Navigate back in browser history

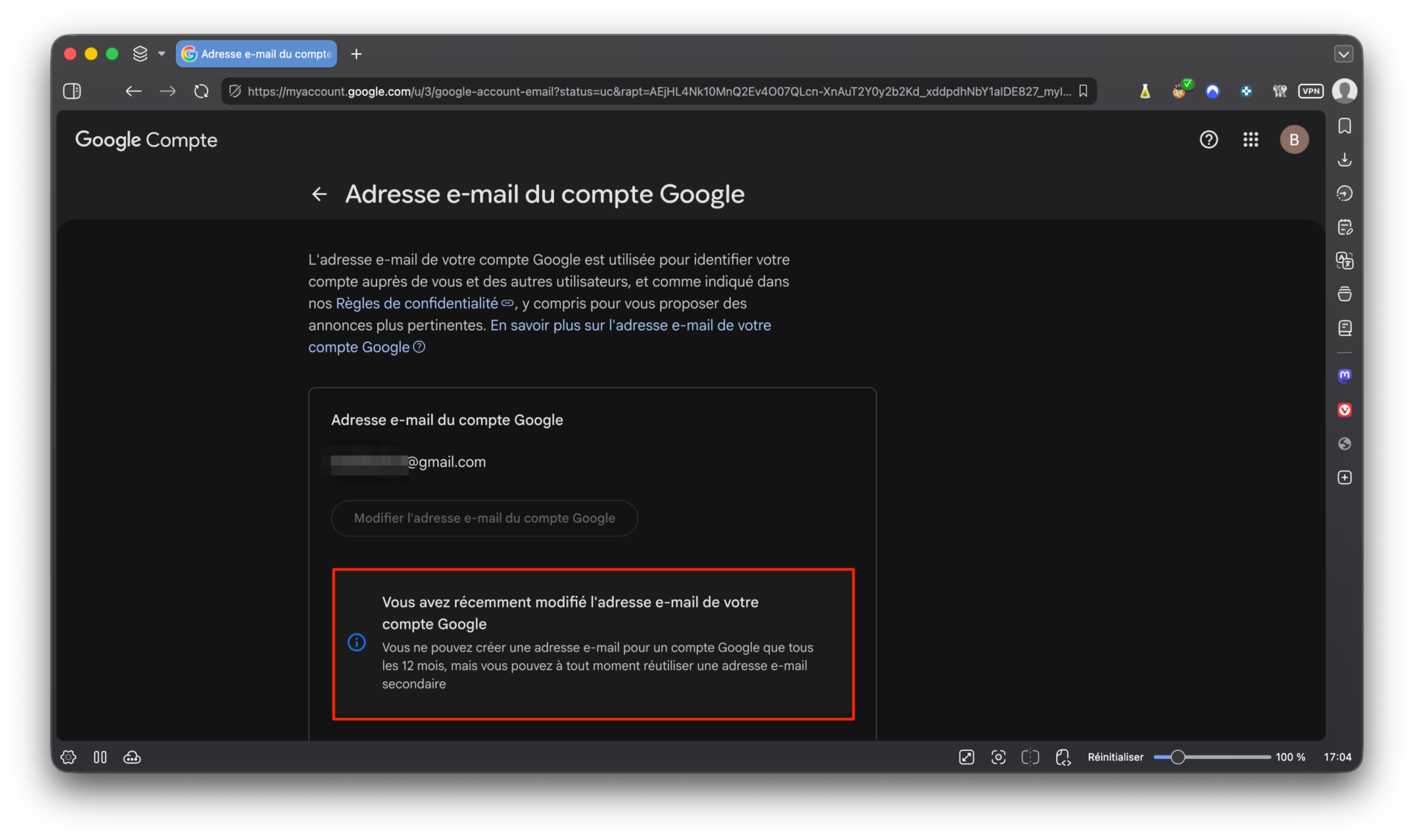(x=133, y=91)
